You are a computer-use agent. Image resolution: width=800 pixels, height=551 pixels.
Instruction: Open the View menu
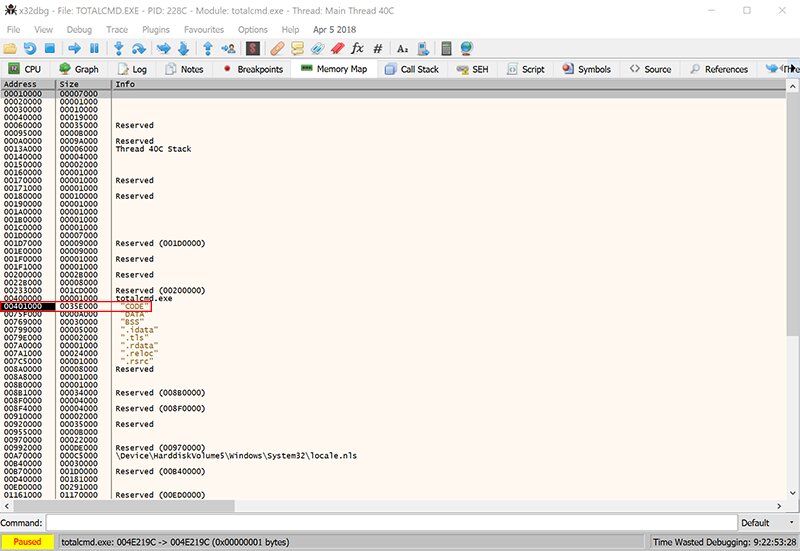tap(43, 30)
